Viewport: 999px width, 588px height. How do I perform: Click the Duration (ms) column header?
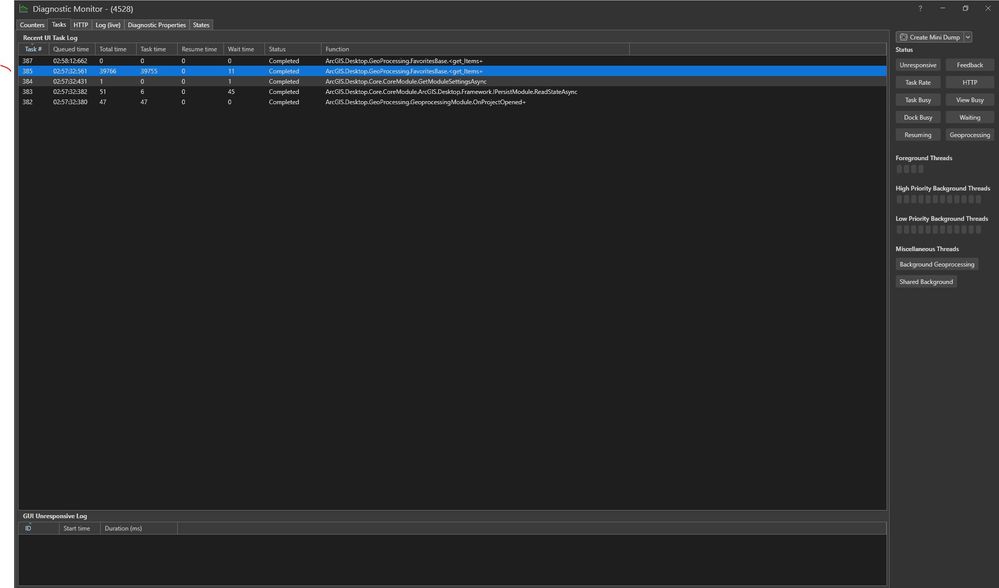(138, 528)
